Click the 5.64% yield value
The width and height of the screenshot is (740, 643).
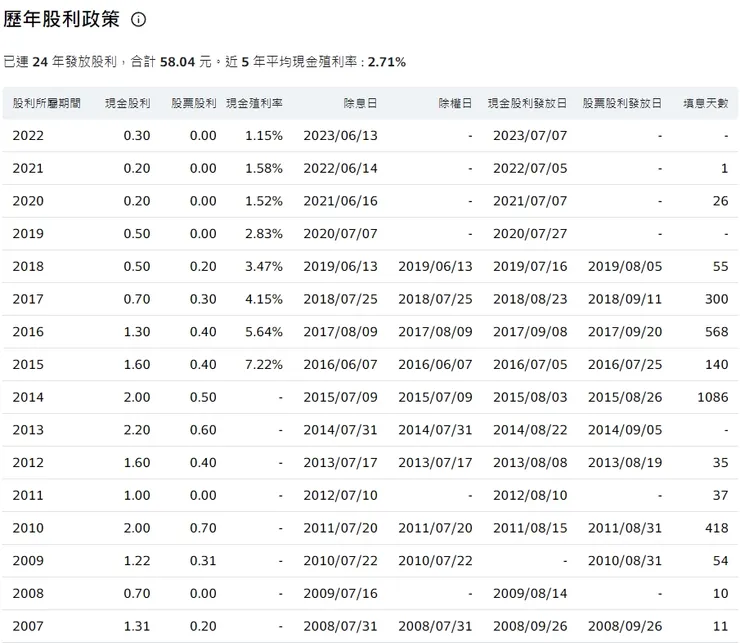pos(264,332)
